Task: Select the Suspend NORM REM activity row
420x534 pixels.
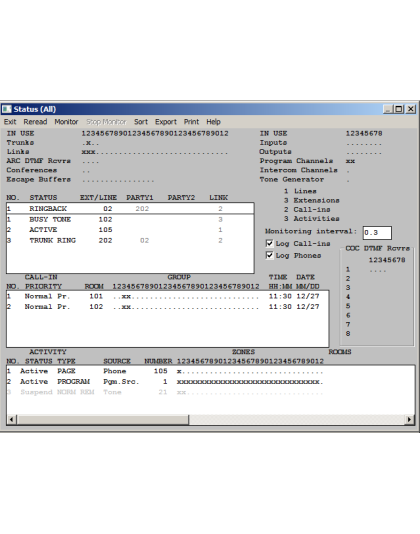Action: click(x=210, y=392)
